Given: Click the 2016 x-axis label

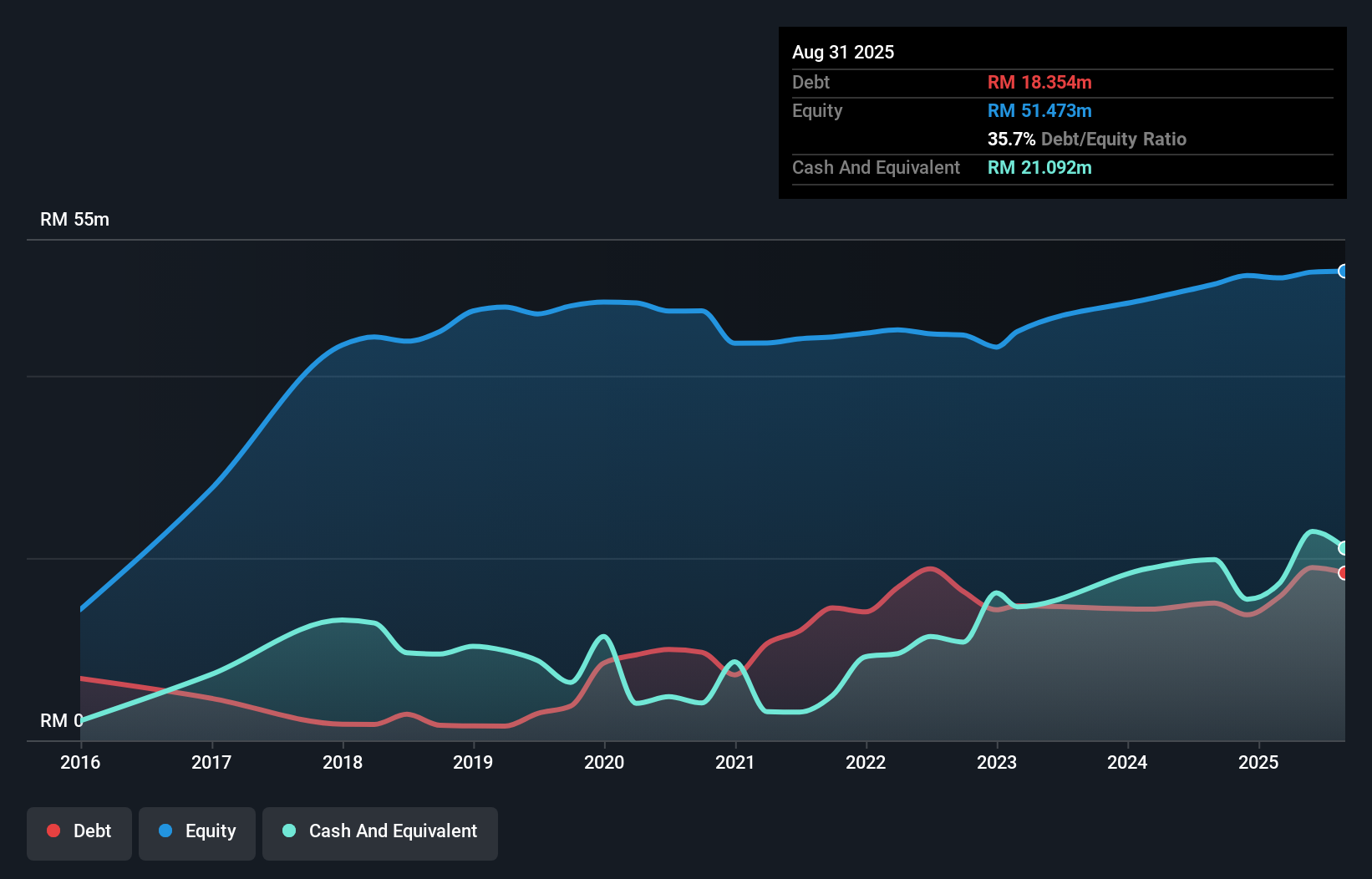Looking at the screenshot, I should (80, 762).
